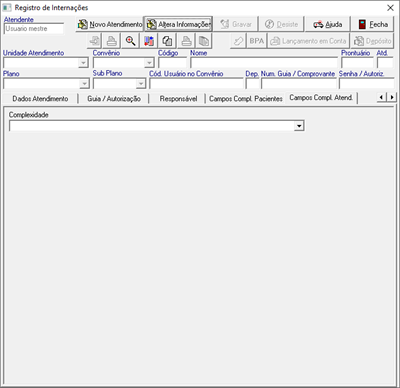Expand the Sub Plano dropdown
This screenshot has height=388, width=400.
pos(141,84)
